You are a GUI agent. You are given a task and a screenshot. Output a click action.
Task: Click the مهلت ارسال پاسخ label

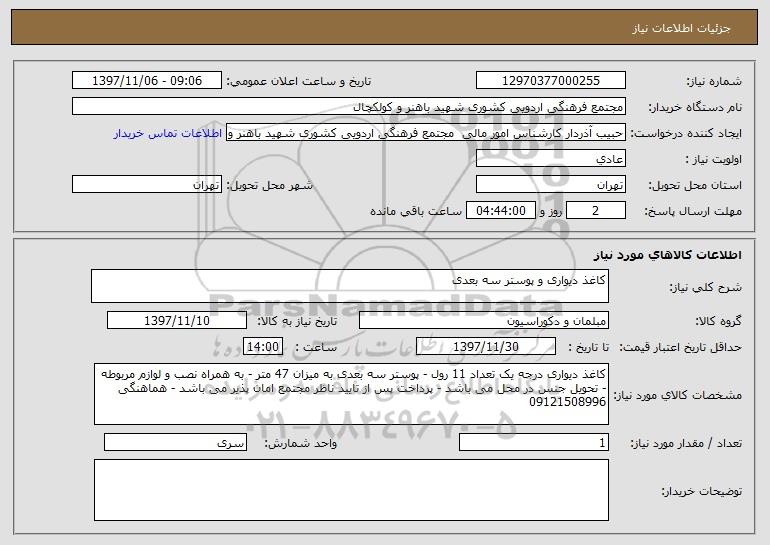[x=693, y=211]
